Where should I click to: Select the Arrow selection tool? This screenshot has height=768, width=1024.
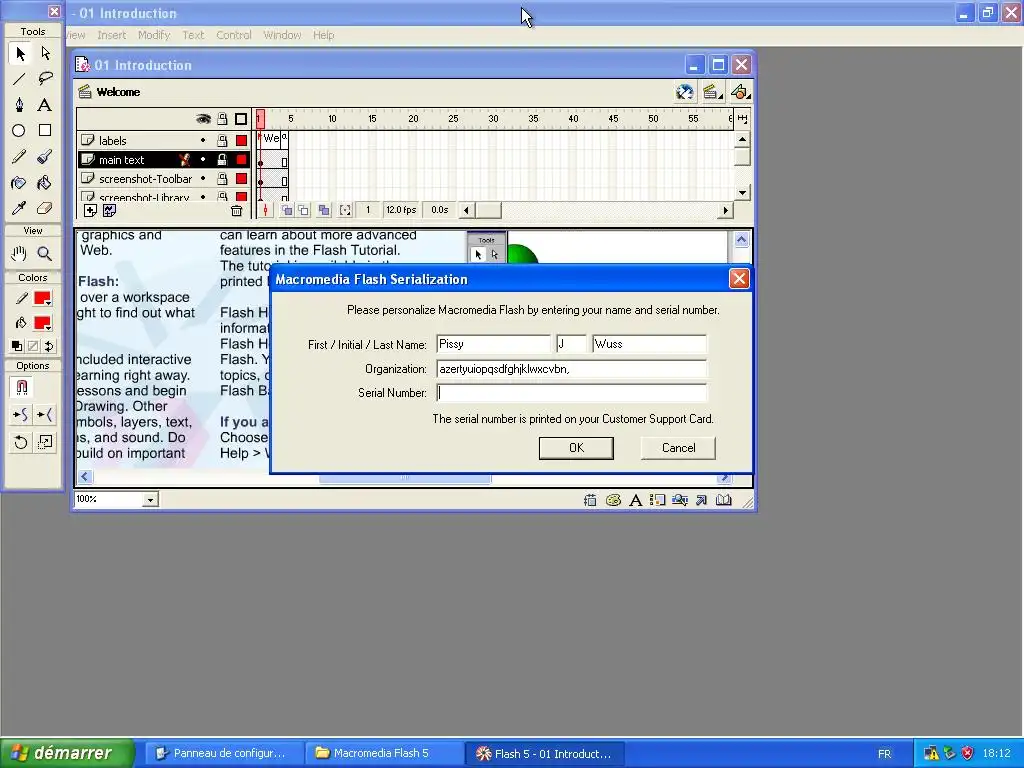20,53
